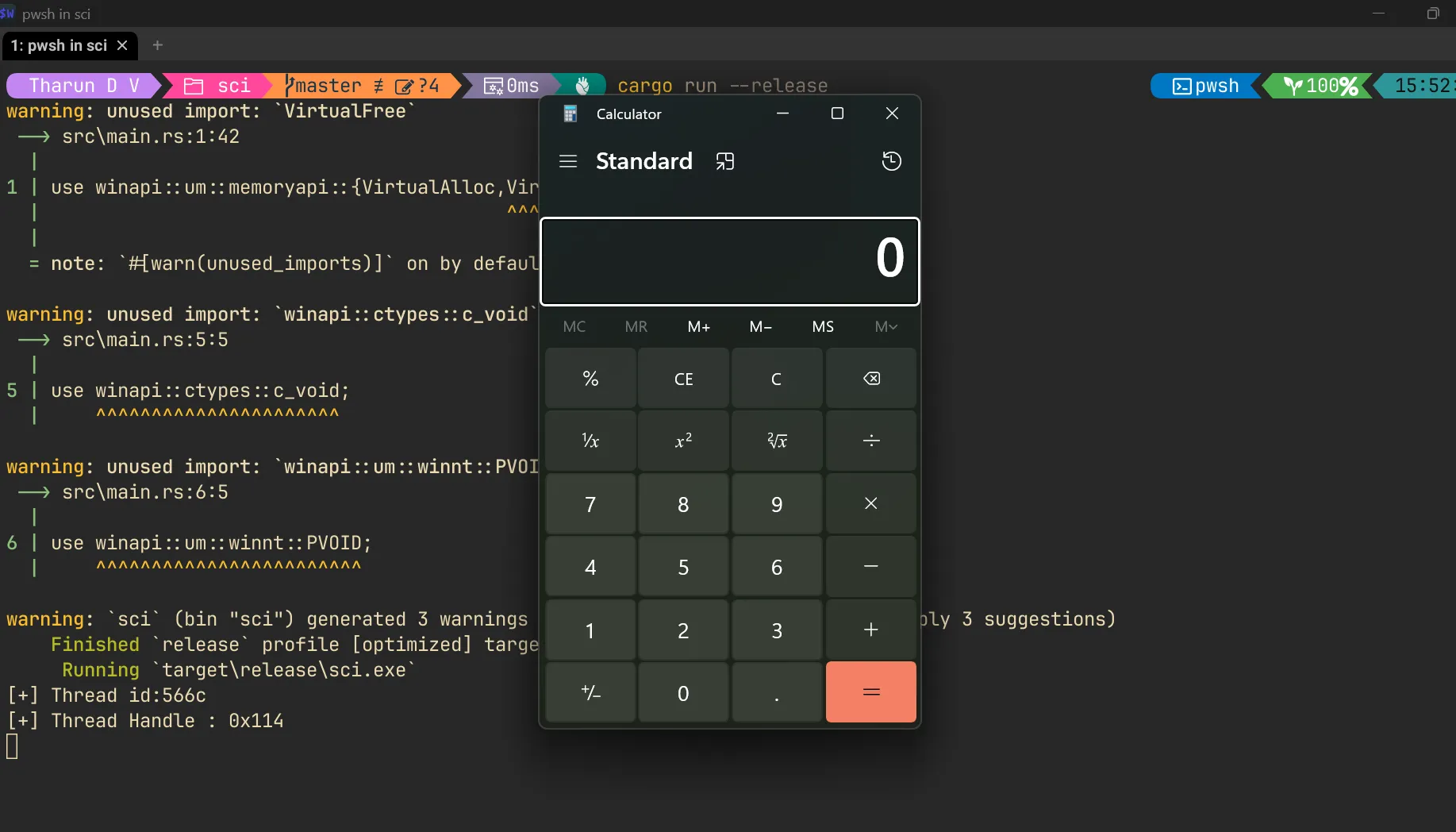
Task: Click the calculator display showing 0
Action: [730, 262]
